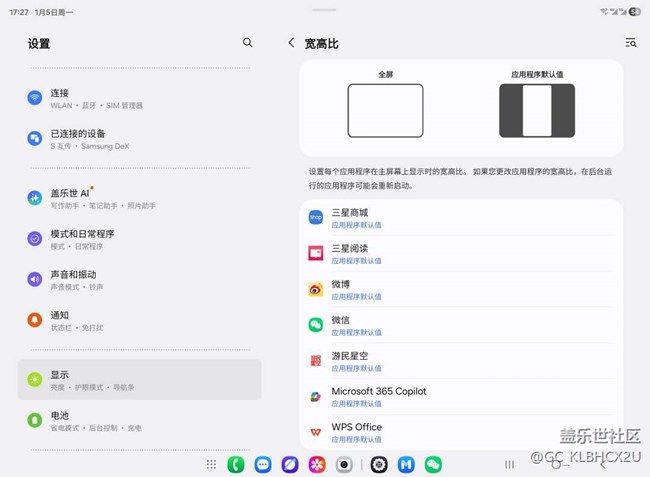Select the 全屏 aspect ratio preview
The height and width of the screenshot is (477, 650).
pyautogui.click(x=385, y=110)
